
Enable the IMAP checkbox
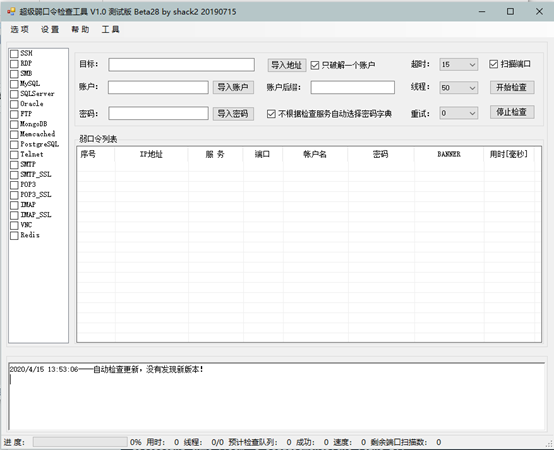tap(14, 205)
